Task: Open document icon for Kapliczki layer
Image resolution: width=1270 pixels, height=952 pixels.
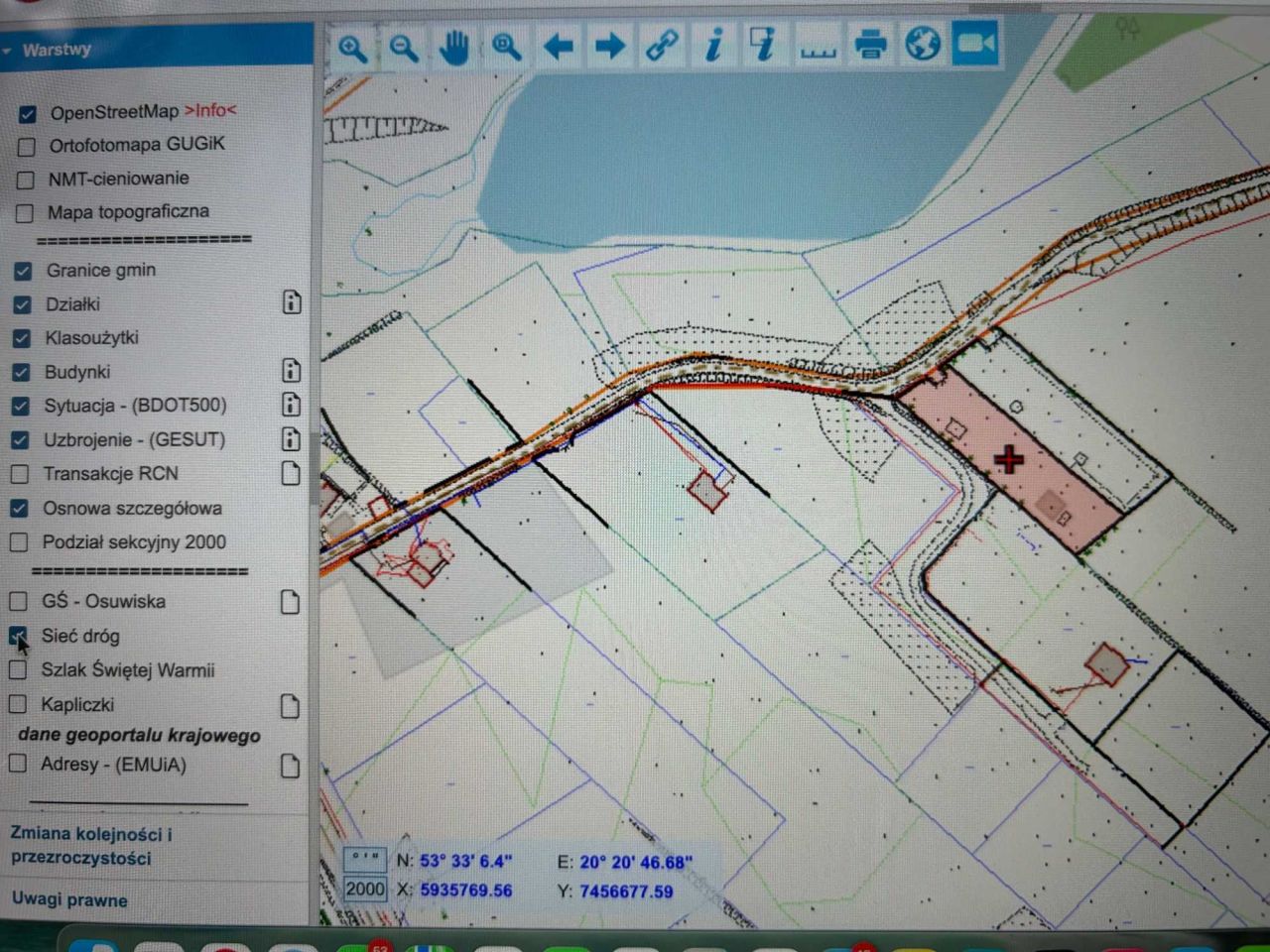Action: tap(290, 706)
